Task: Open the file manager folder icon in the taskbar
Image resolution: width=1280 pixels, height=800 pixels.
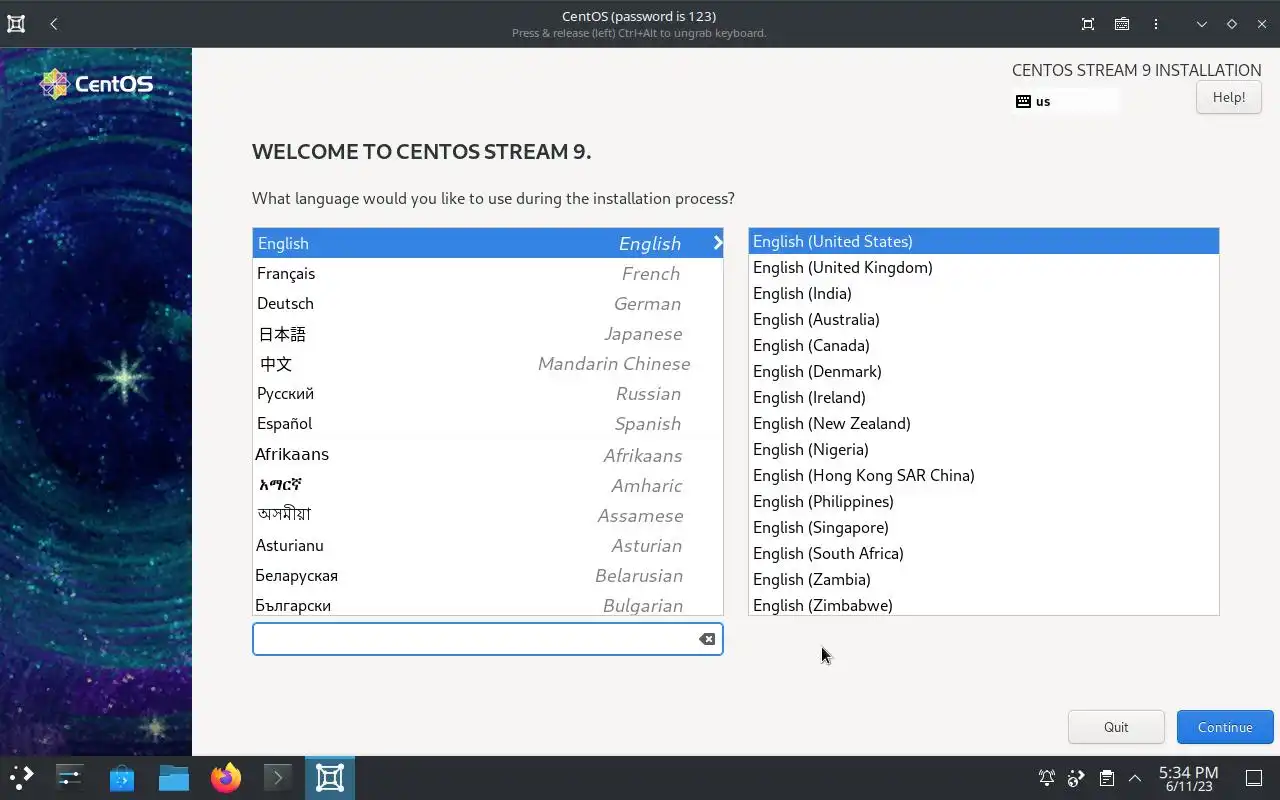Action: coord(174,777)
